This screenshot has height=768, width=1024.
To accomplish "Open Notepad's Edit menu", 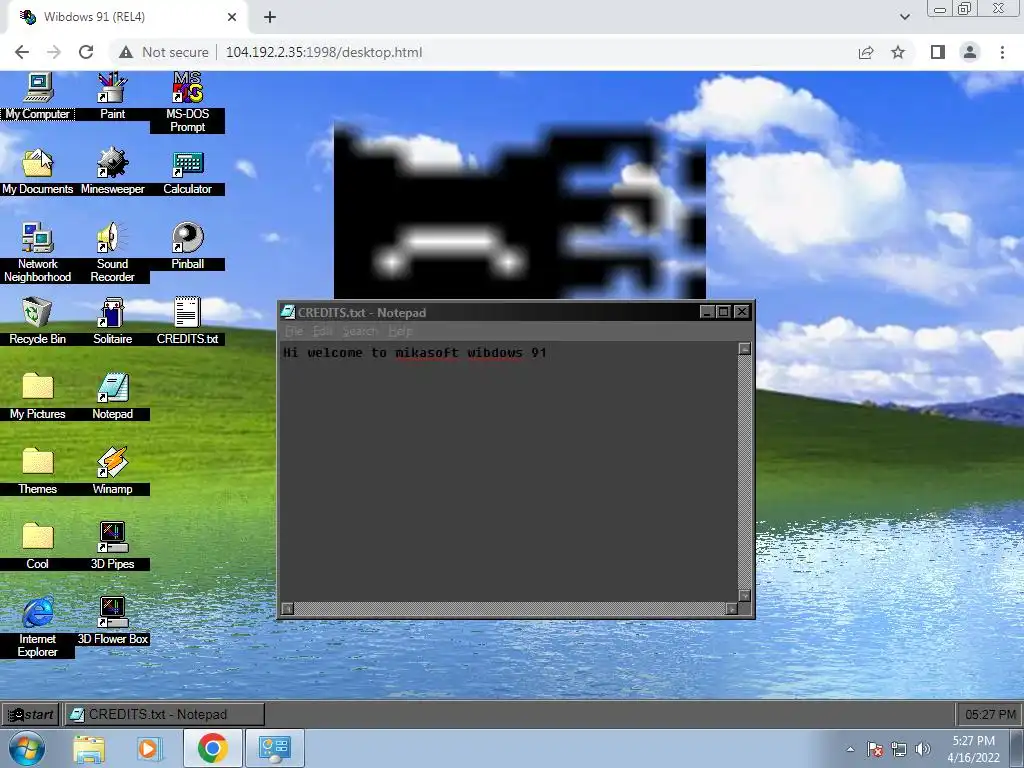I will point(323,331).
